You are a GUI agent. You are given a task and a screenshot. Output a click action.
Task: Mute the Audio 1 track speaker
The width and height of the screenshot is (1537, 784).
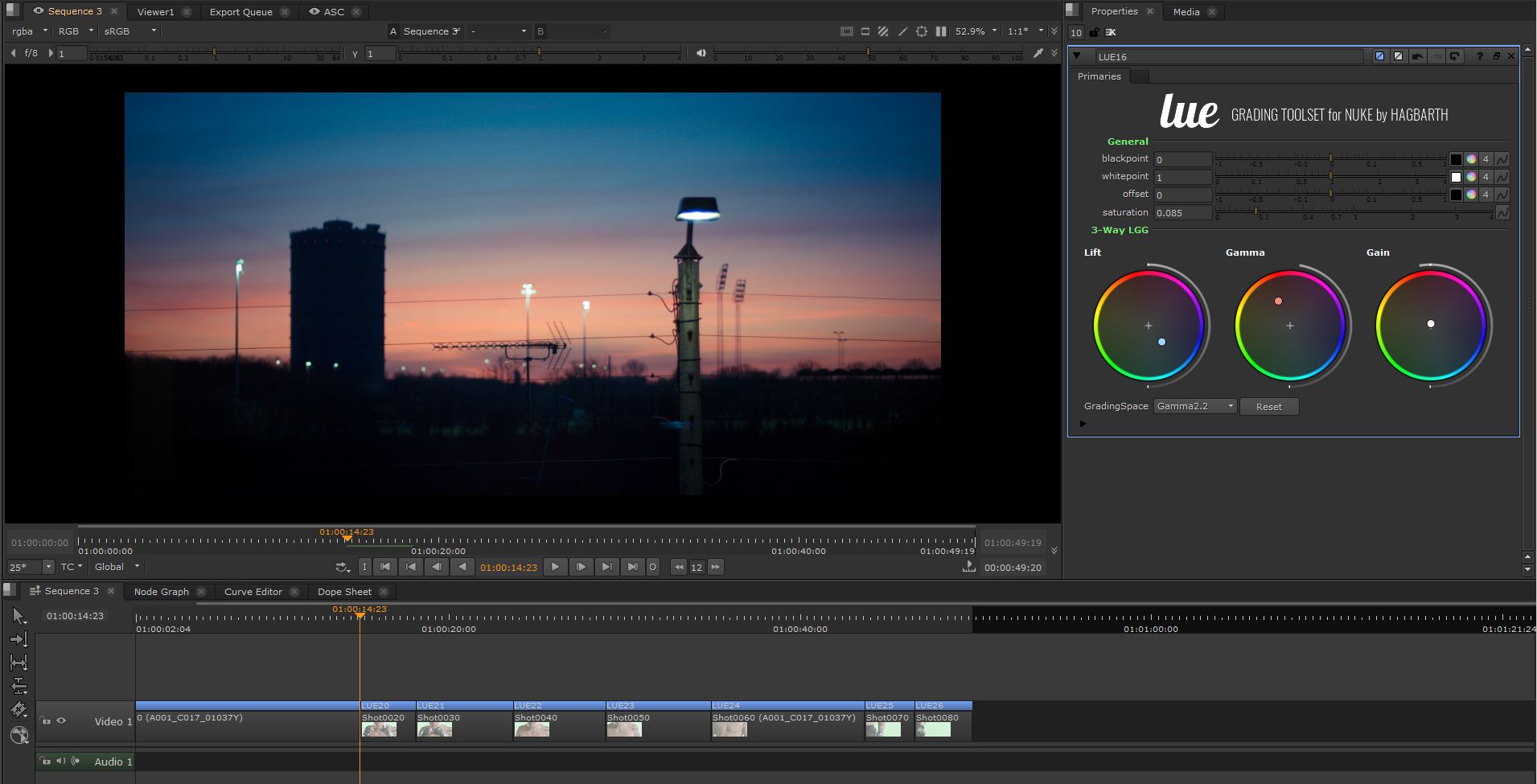coord(60,761)
